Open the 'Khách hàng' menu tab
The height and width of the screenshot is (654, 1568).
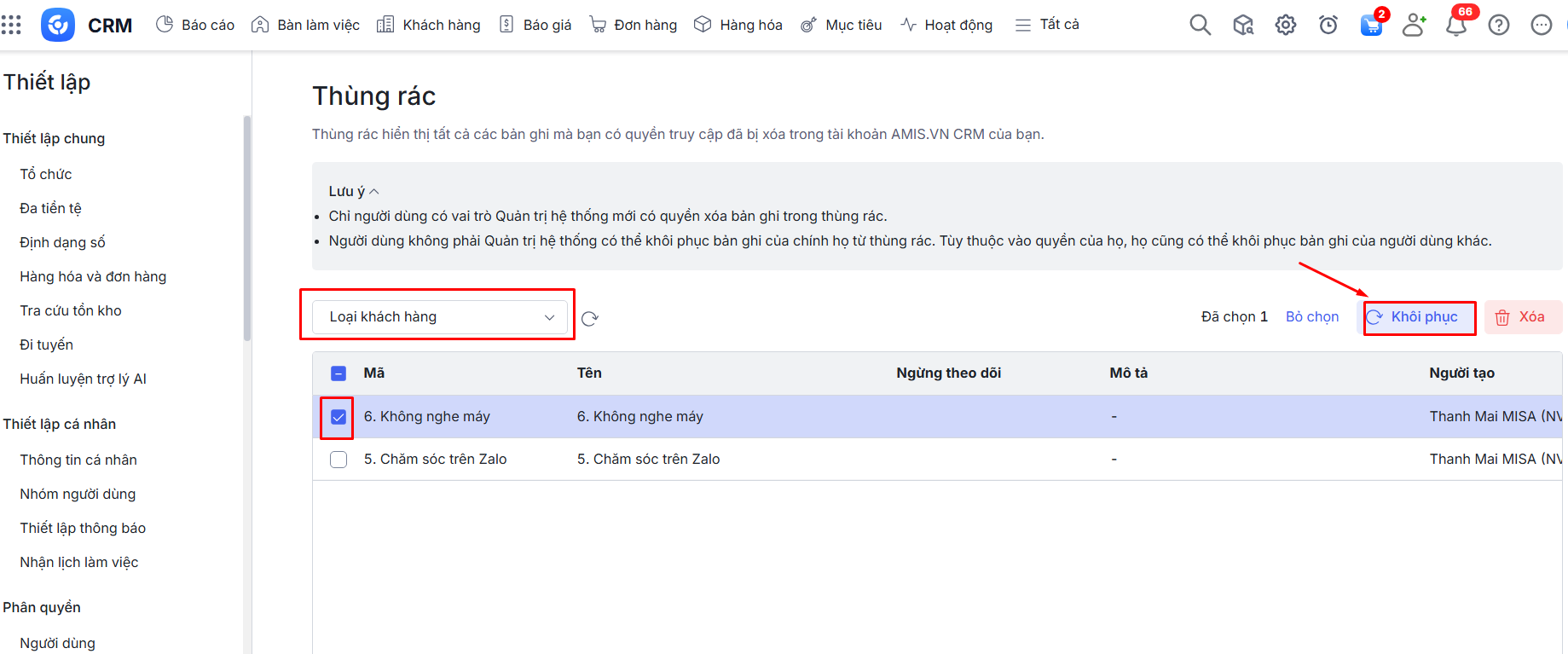[x=429, y=25]
